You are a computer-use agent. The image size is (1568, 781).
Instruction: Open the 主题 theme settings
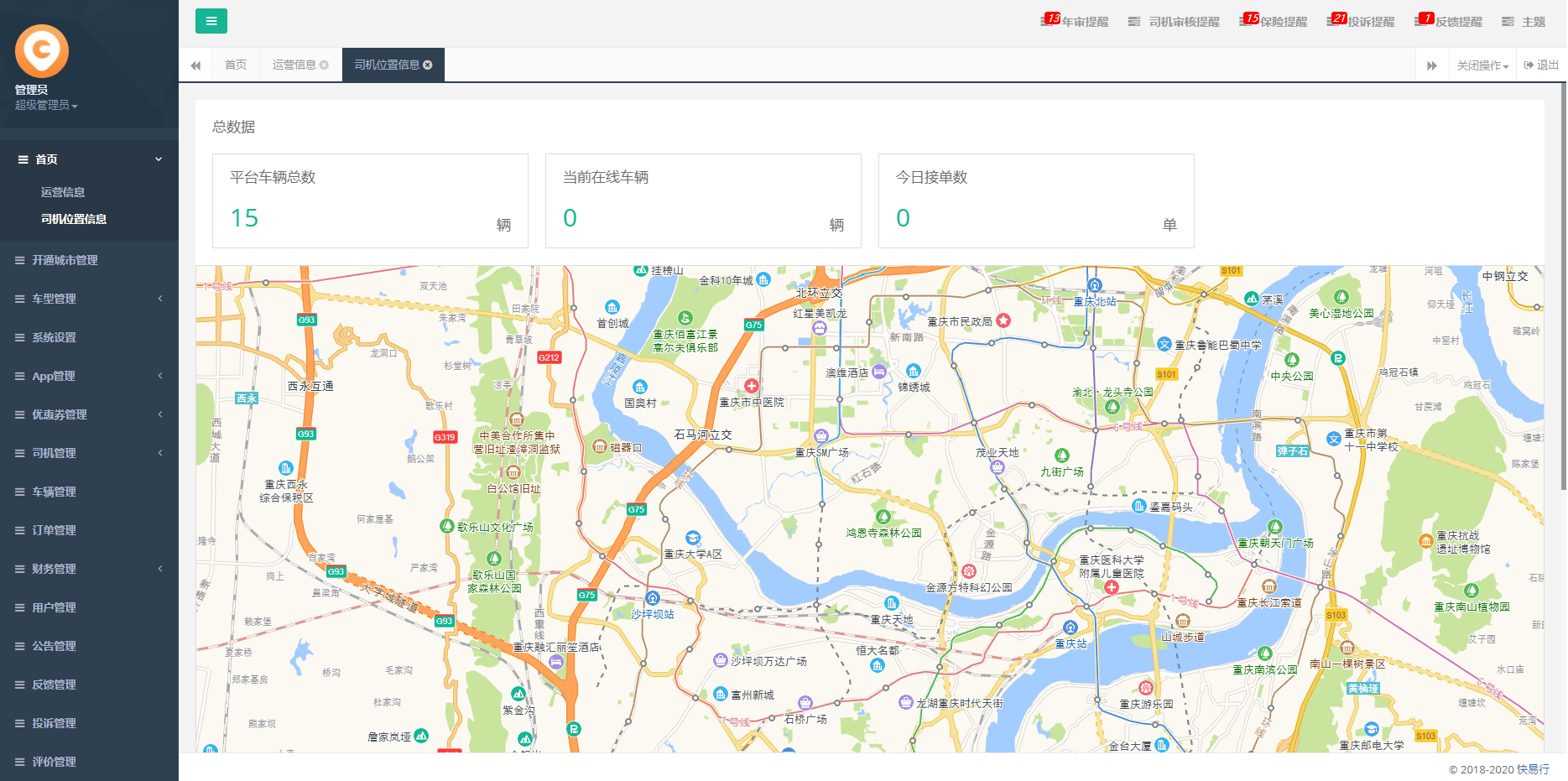pos(1524,22)
